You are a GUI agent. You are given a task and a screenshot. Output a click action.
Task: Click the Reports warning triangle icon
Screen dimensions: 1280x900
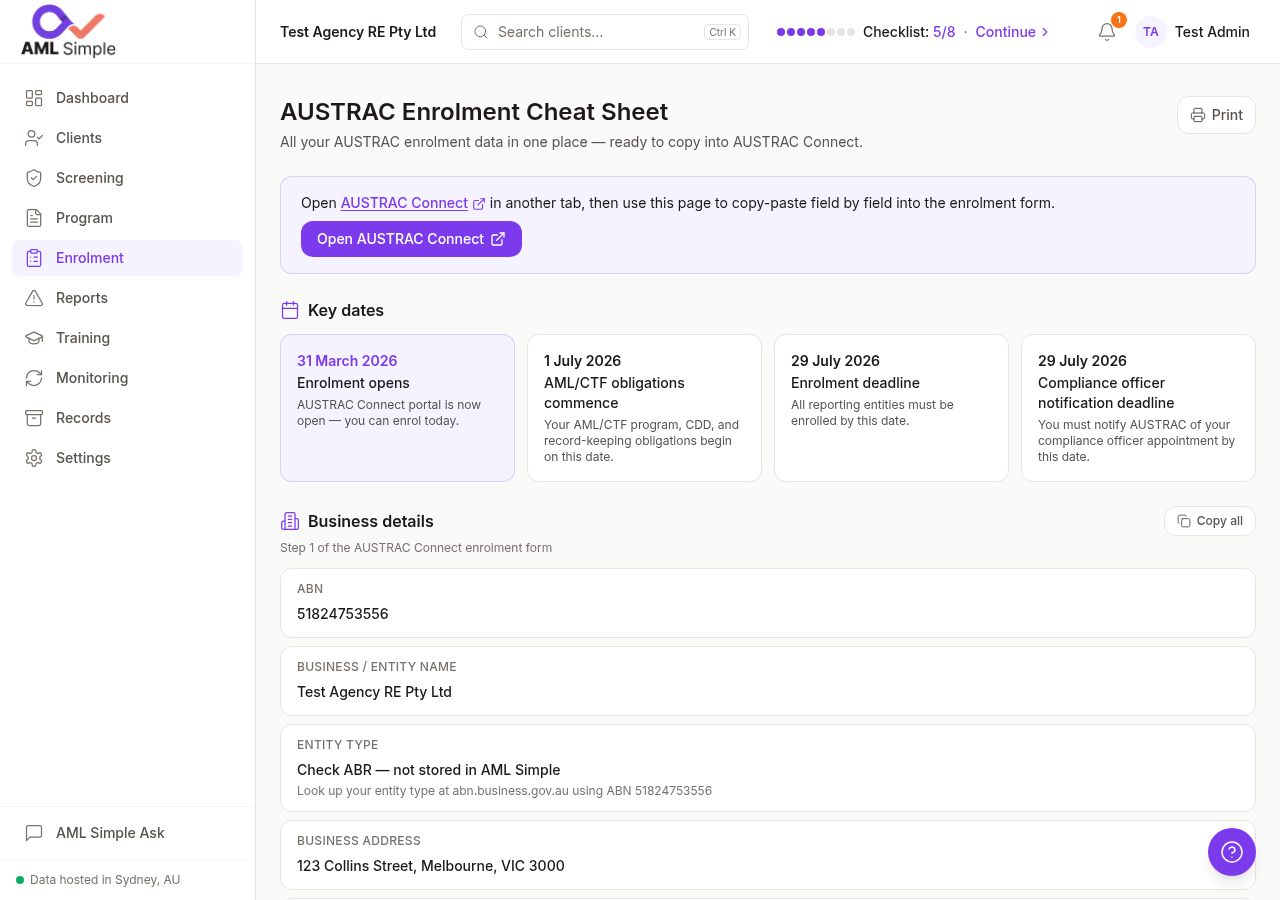(x=34, y=298)
